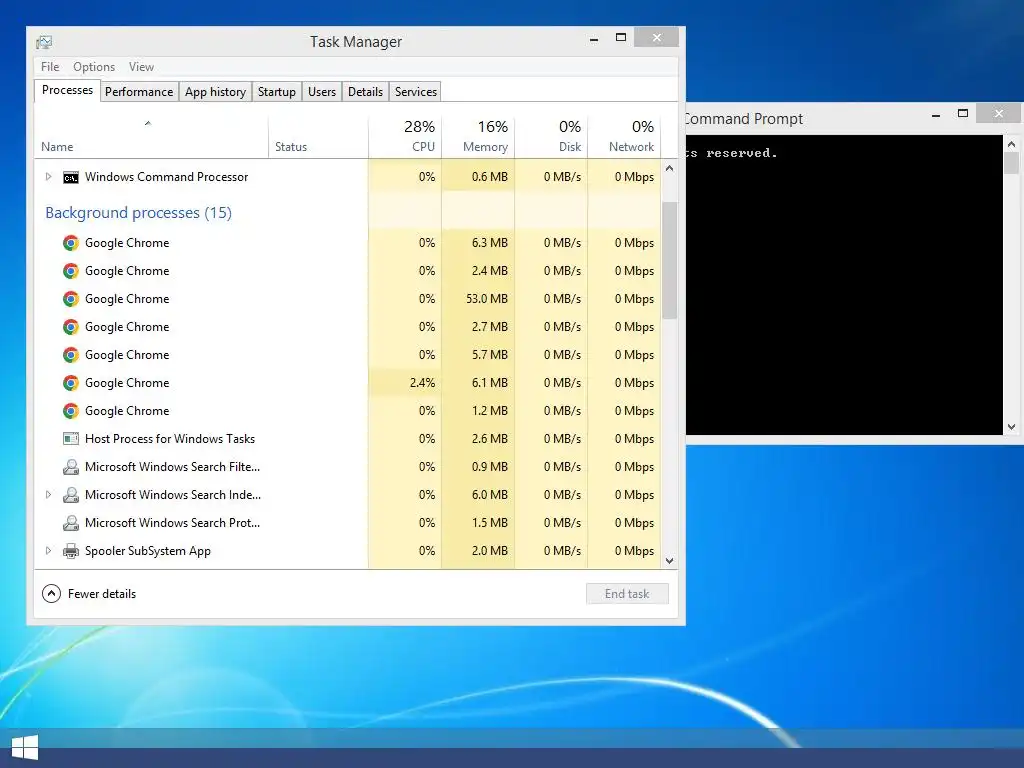Click the Chrome icon with 5.7 MB memory
The image size is (1024, 768).
(71, 355)
